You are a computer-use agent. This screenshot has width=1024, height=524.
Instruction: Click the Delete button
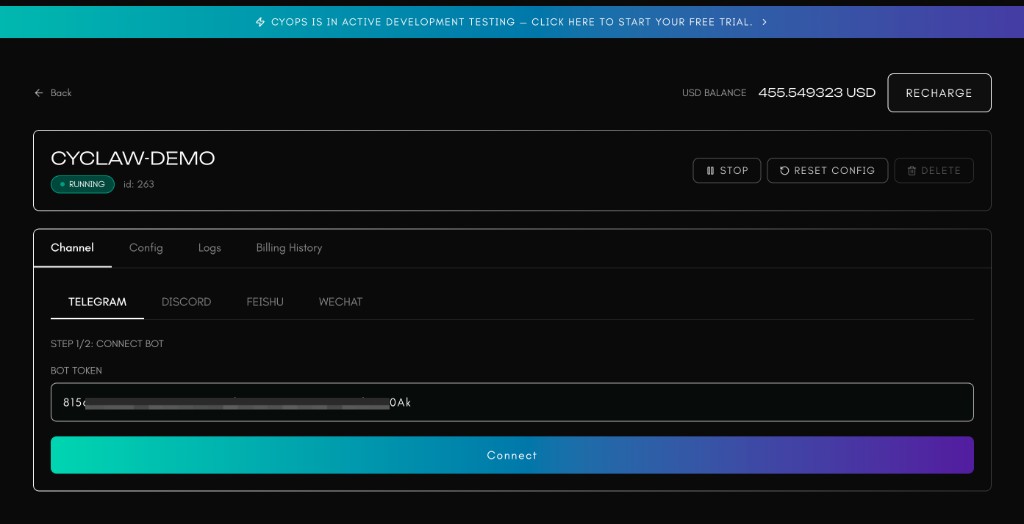[x=934, y=171]
